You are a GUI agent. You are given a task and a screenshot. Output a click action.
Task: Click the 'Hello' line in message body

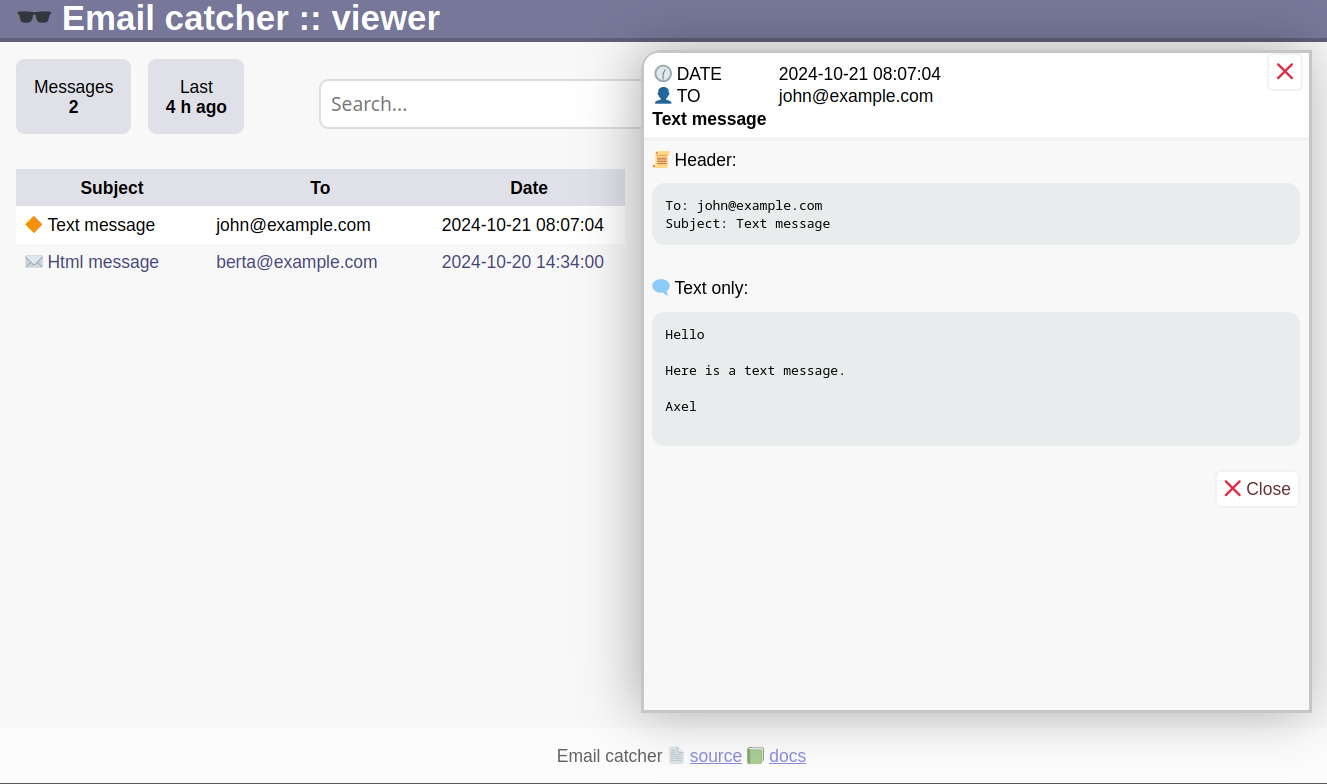(685, 334)
